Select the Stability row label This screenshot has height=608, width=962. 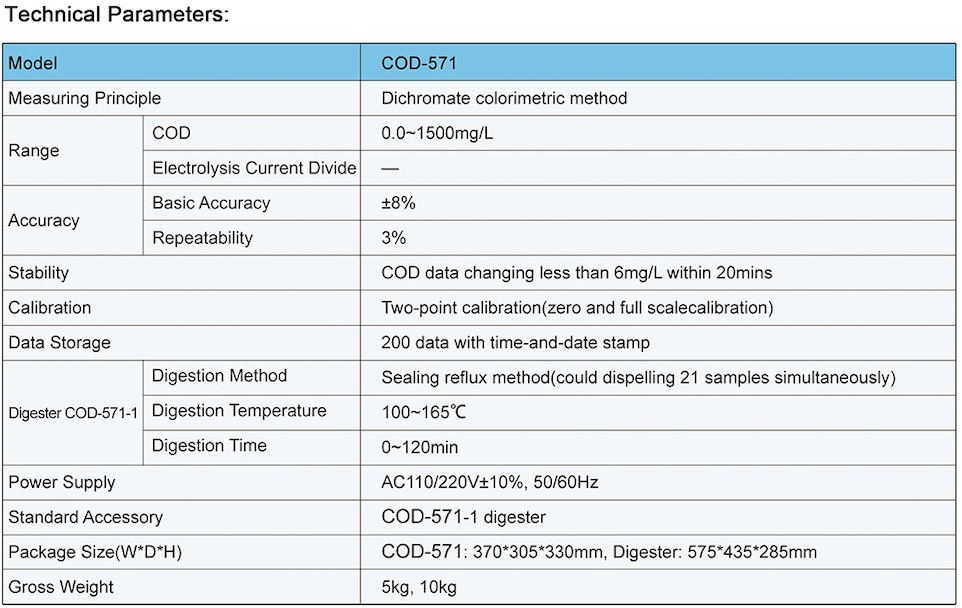[x=39, y=273]
